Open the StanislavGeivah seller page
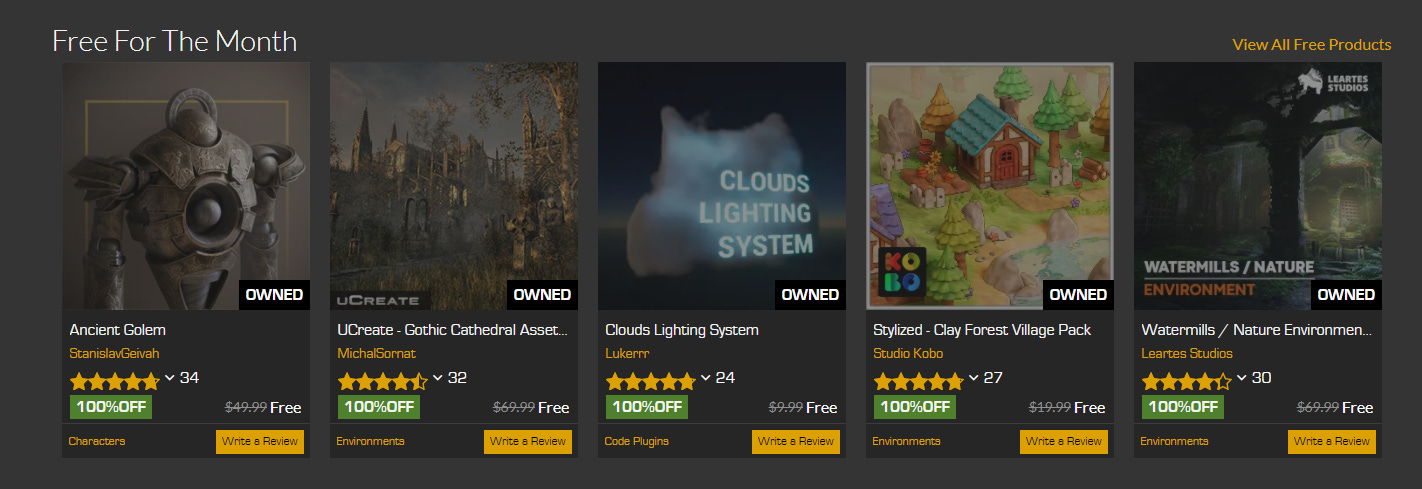 114,353
